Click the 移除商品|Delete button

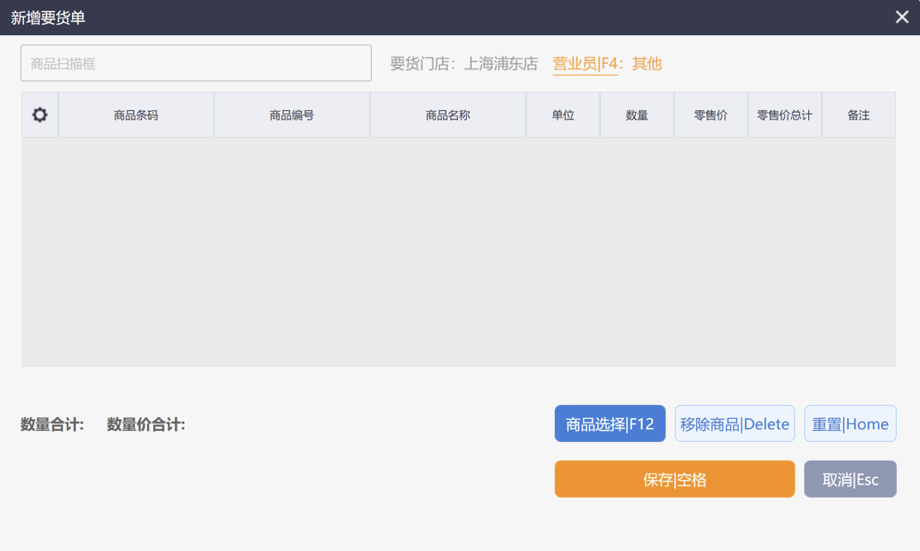[735, 424]
